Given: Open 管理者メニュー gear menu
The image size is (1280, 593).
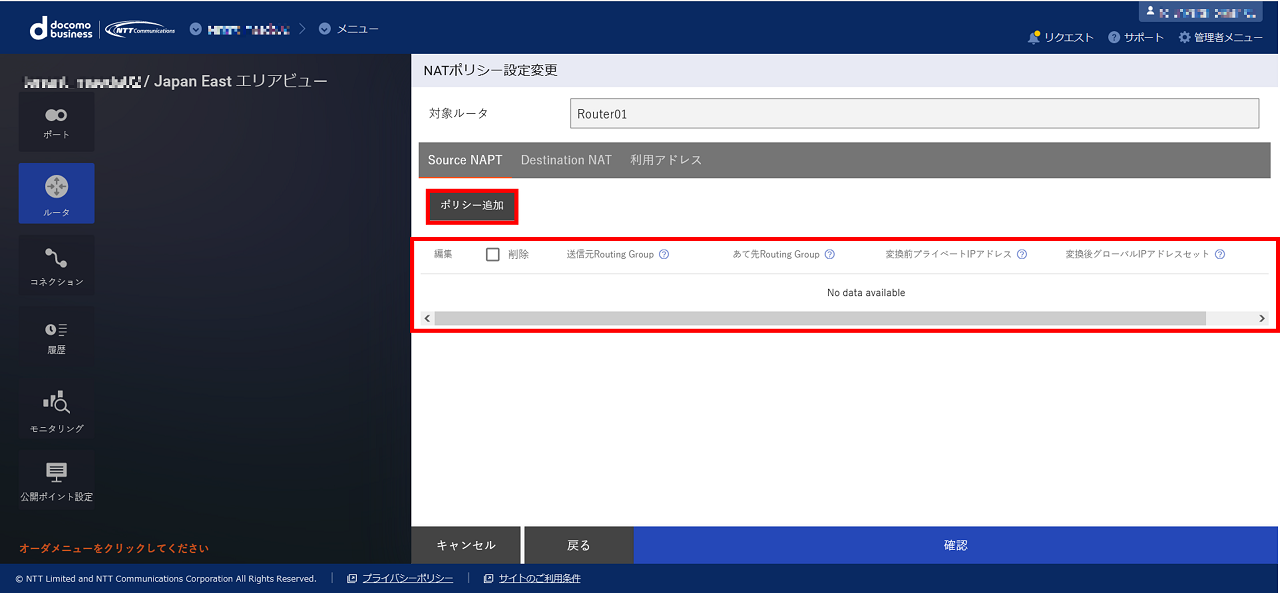Looking at the screenshot, I should pos(1220,37).
